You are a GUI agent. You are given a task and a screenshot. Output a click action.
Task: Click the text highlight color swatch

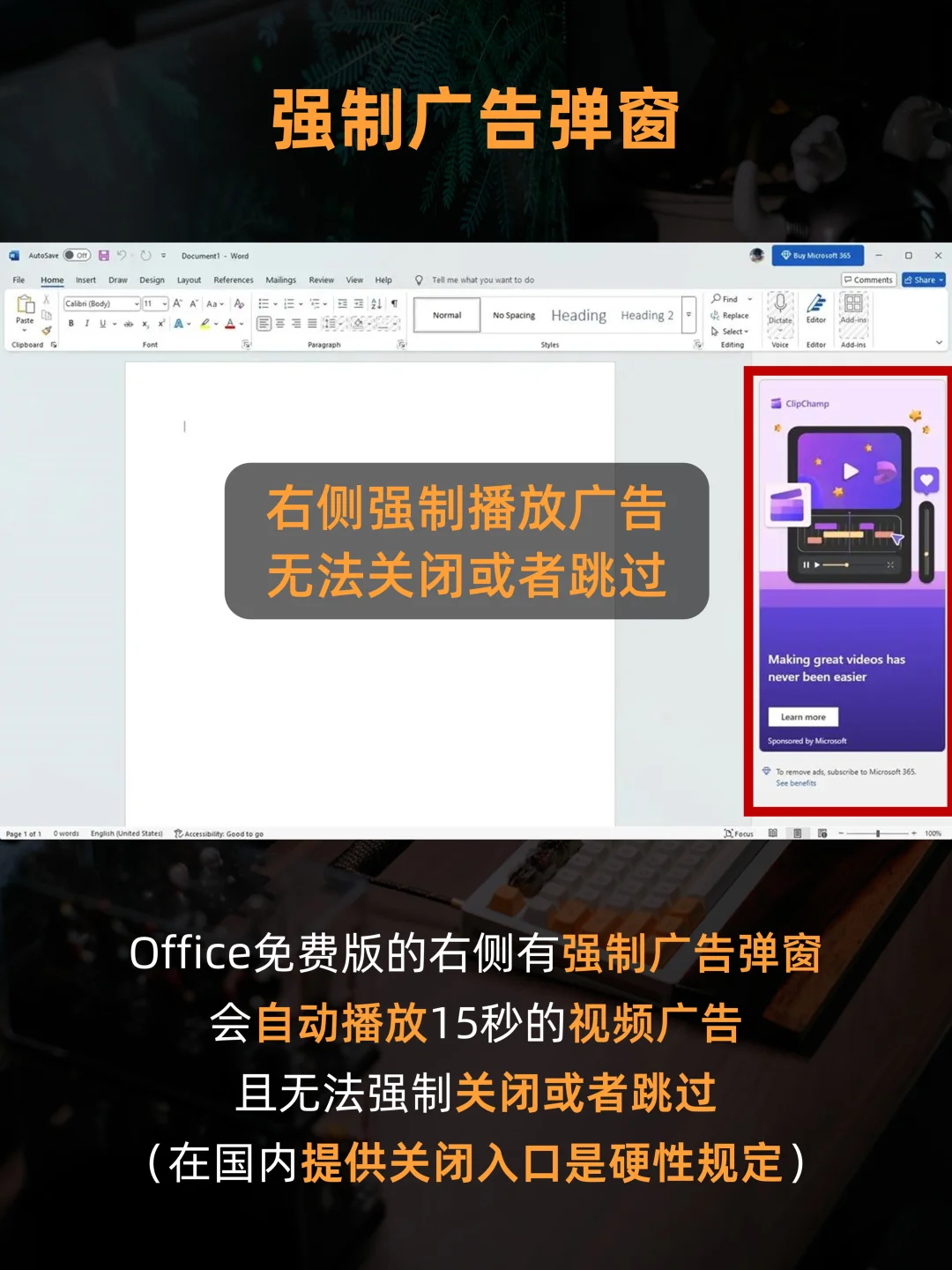coord(205,324)
